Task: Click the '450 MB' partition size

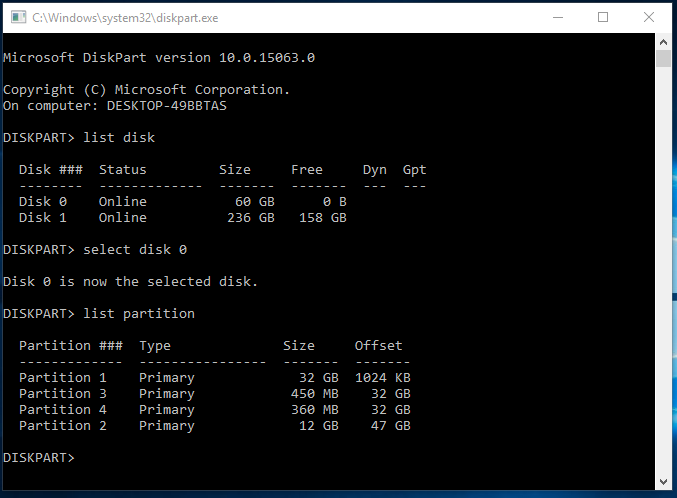Action: coord(315,393)
